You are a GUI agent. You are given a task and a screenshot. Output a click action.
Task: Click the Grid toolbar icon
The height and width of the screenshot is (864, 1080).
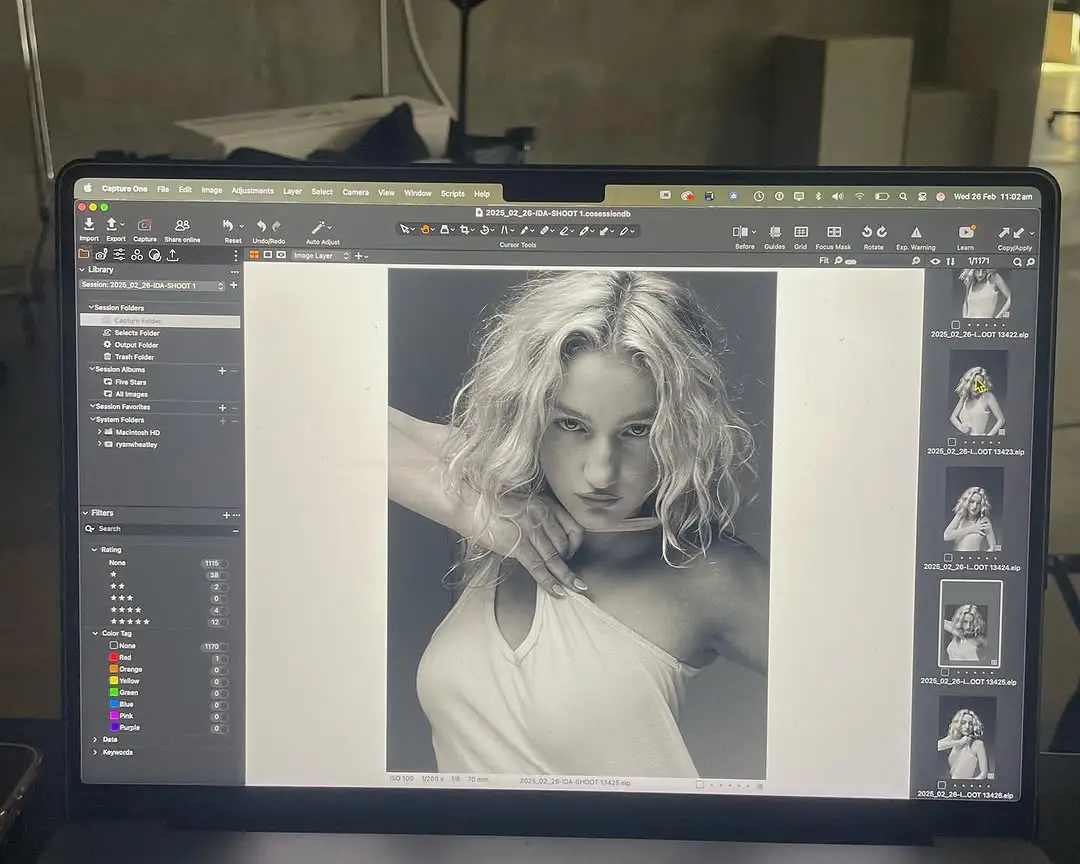(x=800, y=232)
